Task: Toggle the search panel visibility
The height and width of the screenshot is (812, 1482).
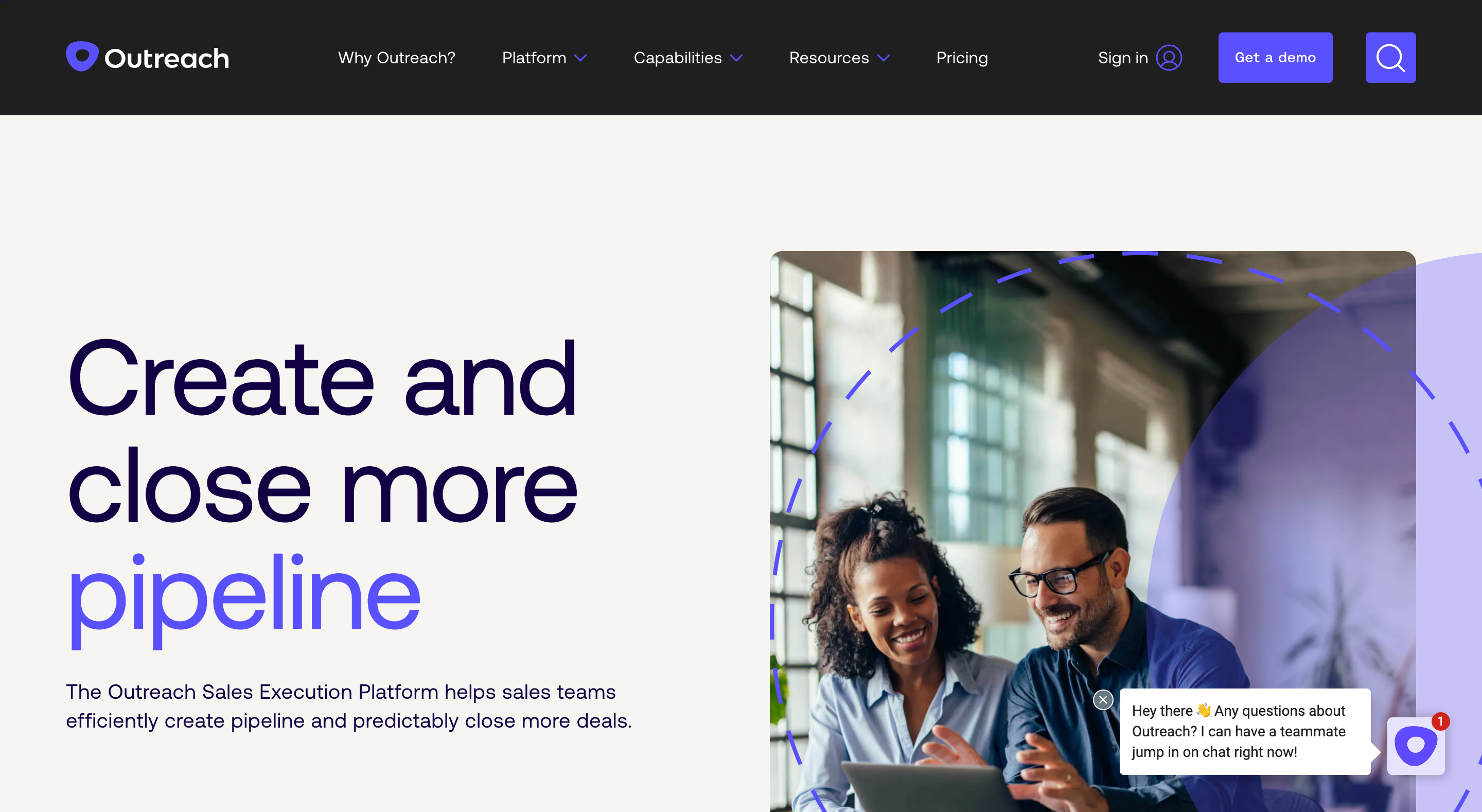Action: 1391,57
